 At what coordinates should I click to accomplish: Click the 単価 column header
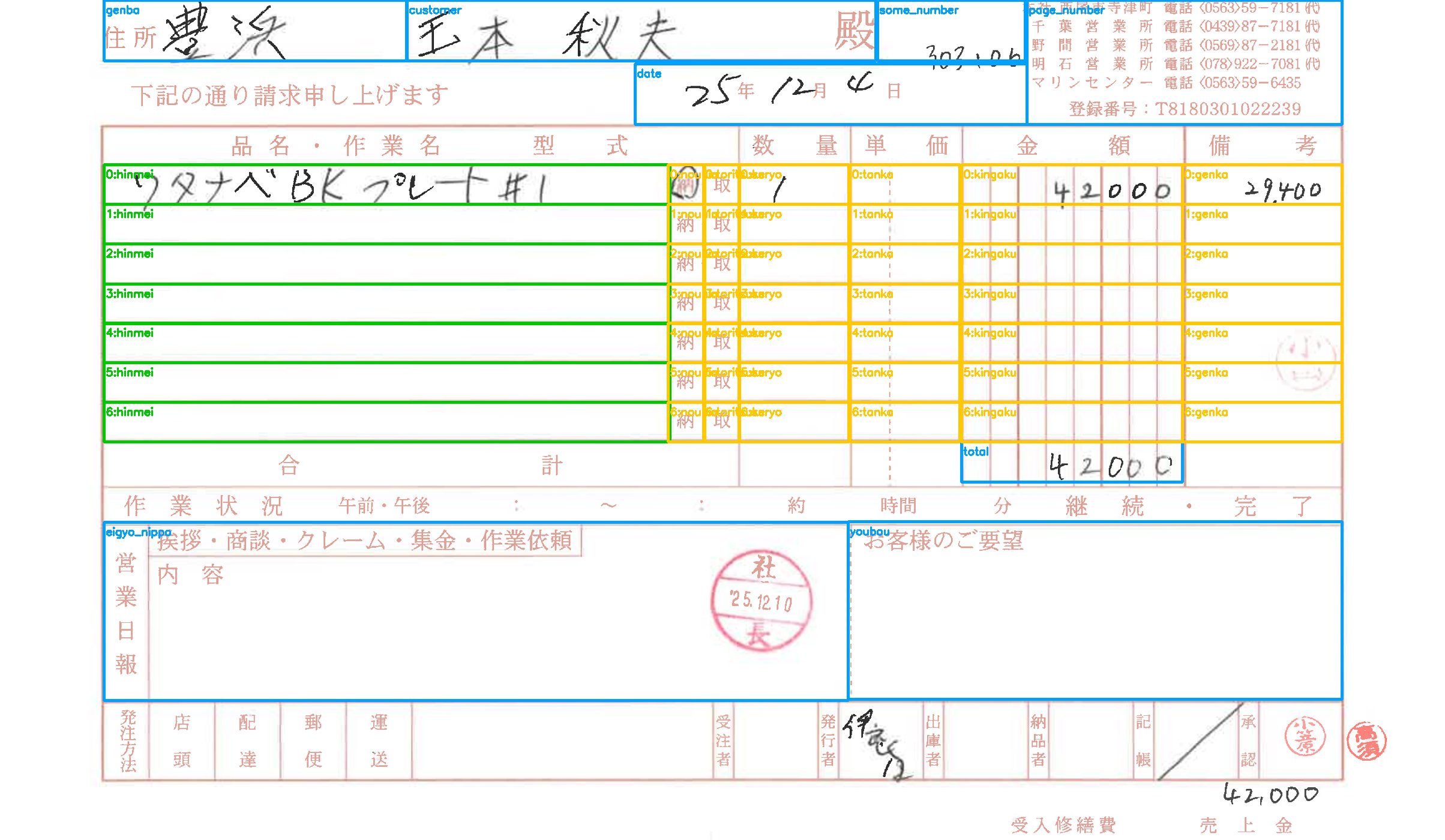pyautogui.click(x=906, y=146)
